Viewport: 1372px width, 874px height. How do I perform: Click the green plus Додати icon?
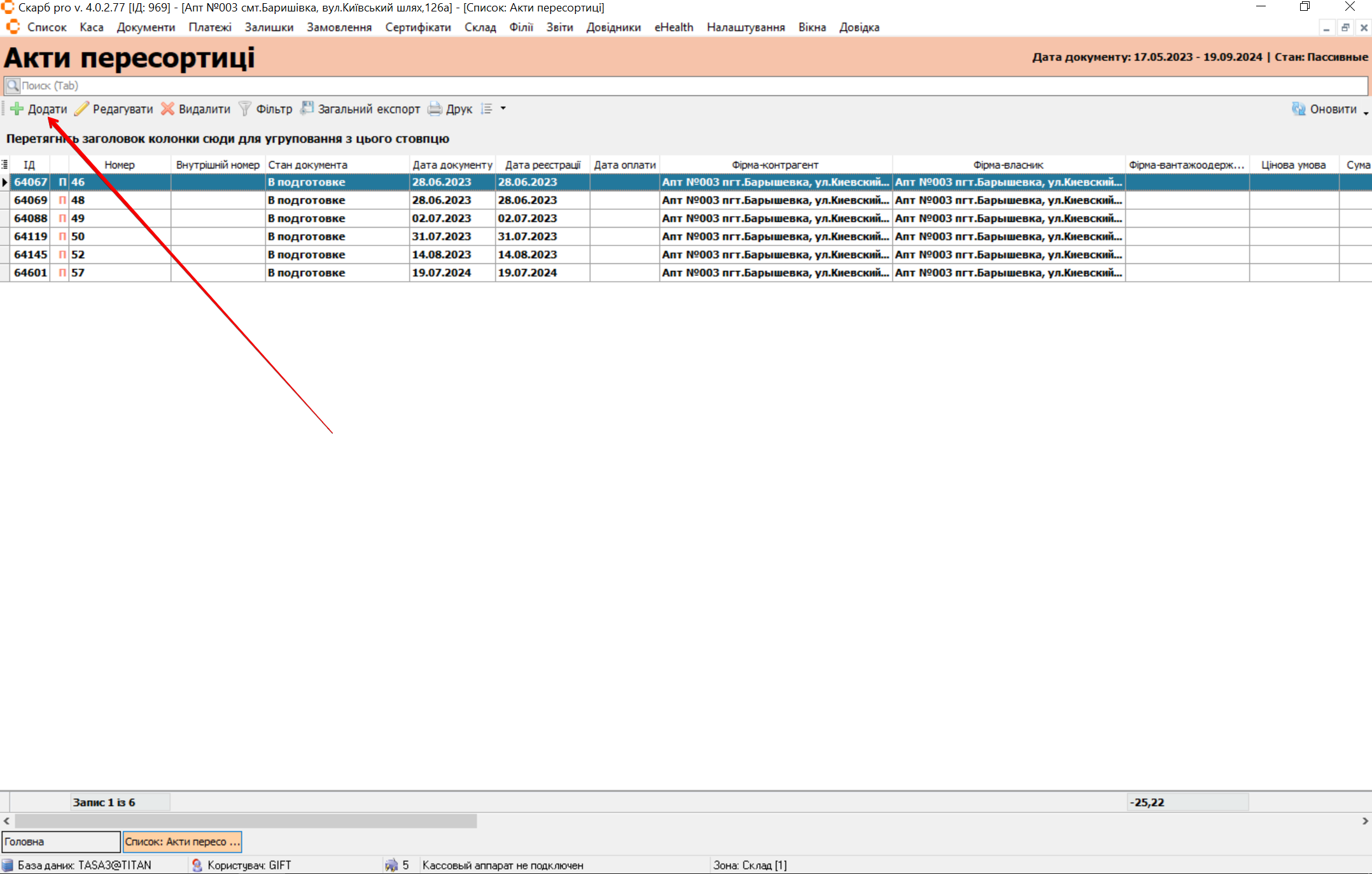pos(17,109)
